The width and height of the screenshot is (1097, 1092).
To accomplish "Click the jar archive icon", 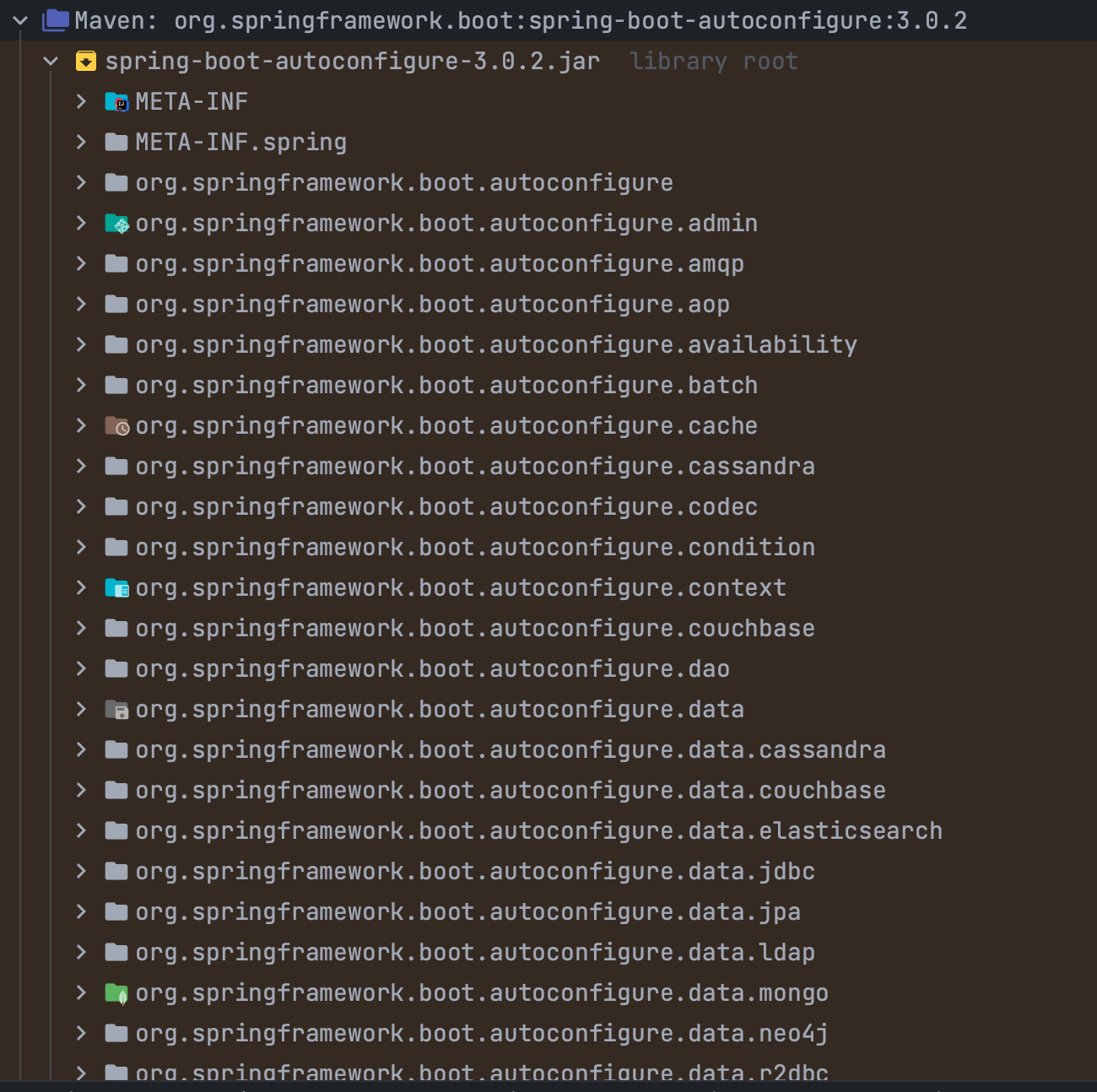I will pyautogui.click(x=86, y=61).
